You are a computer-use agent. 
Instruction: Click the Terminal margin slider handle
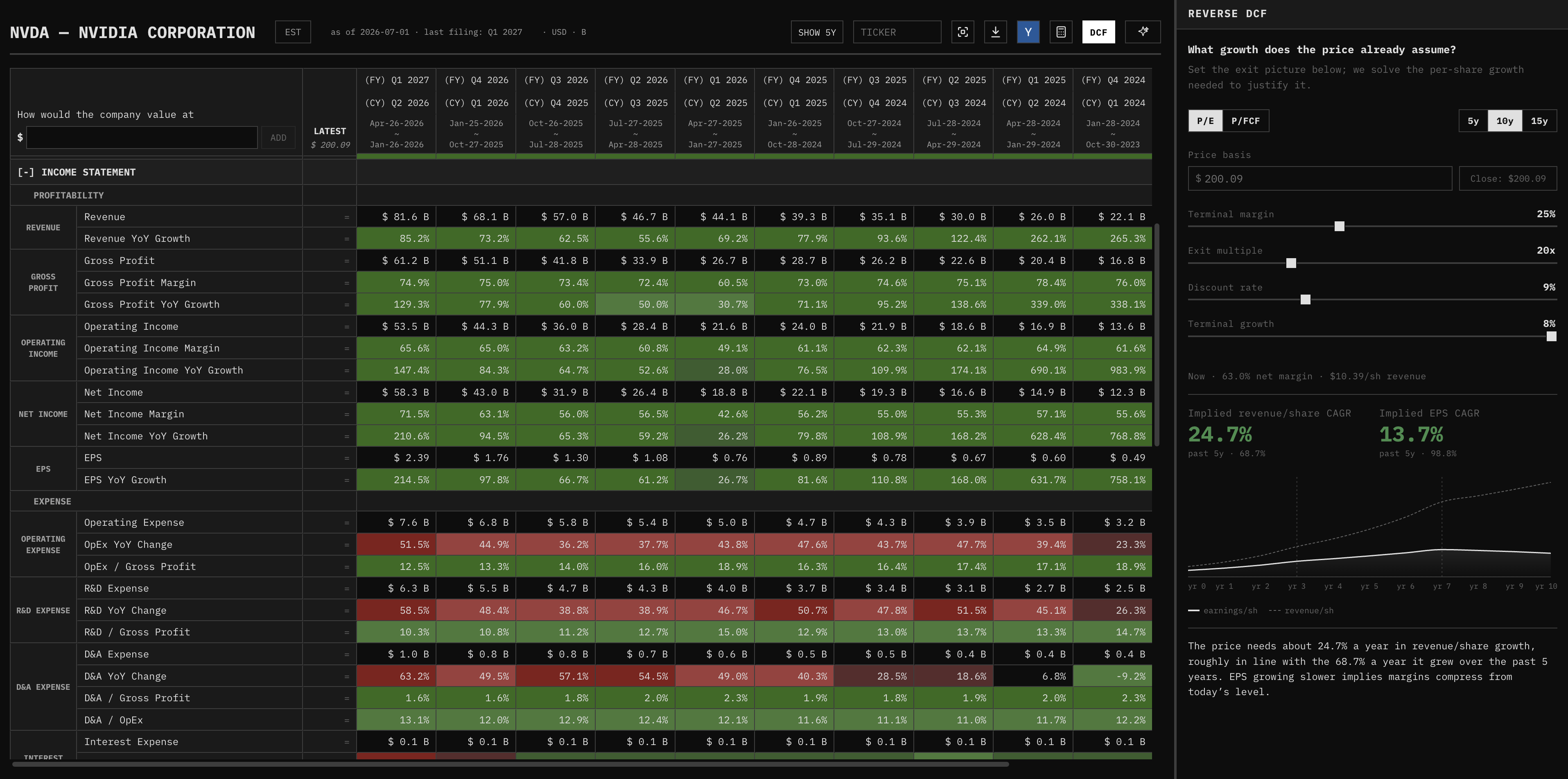(x=1339, y=226)
